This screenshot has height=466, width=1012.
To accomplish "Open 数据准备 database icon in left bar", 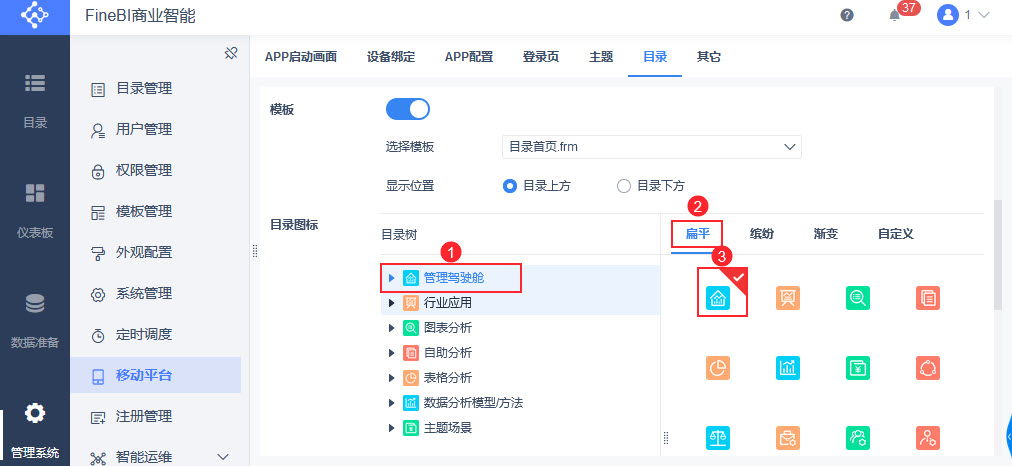I will 35,304.
